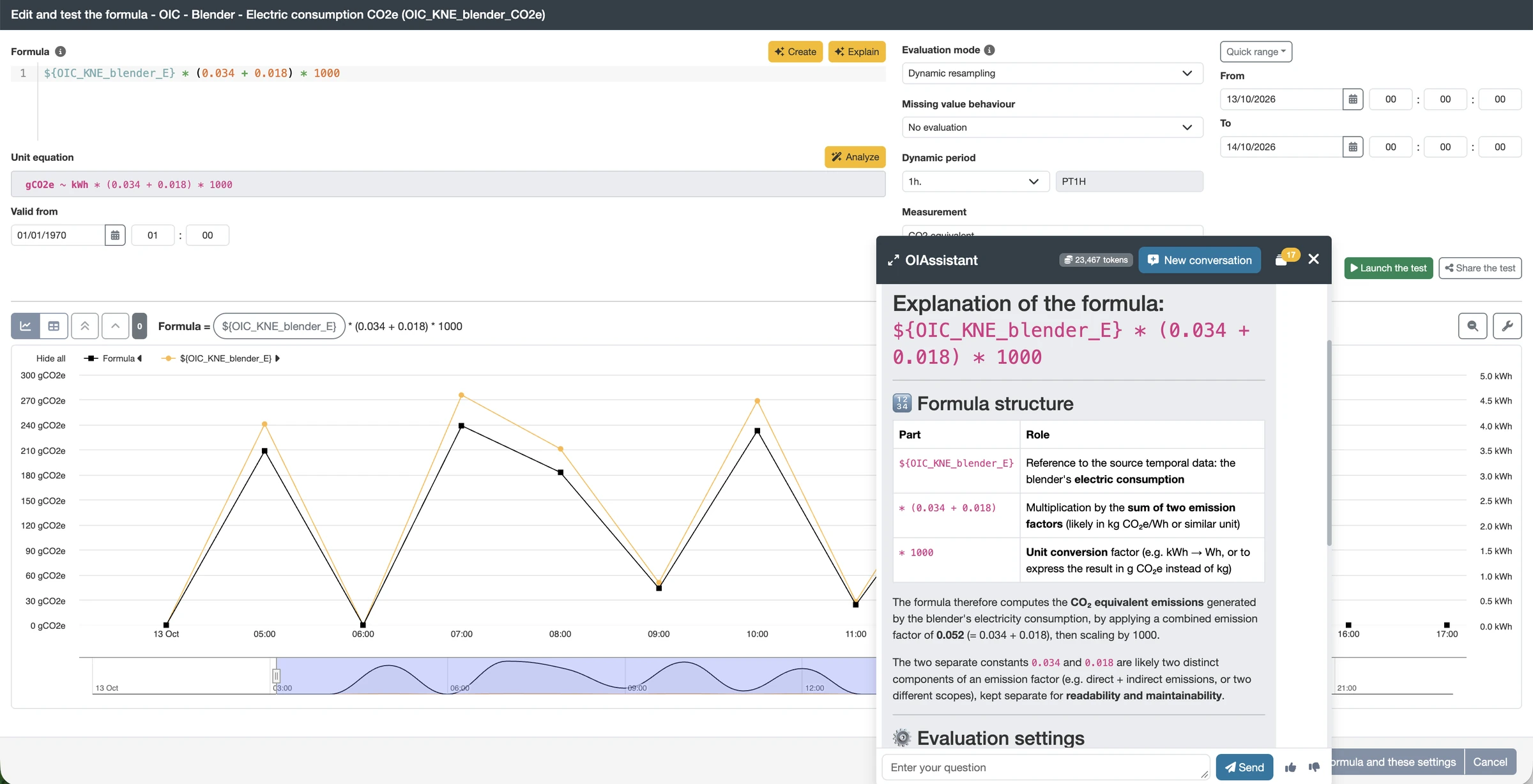
Task: Open the To date calendar picker
Action: [x=1353, y=147]
